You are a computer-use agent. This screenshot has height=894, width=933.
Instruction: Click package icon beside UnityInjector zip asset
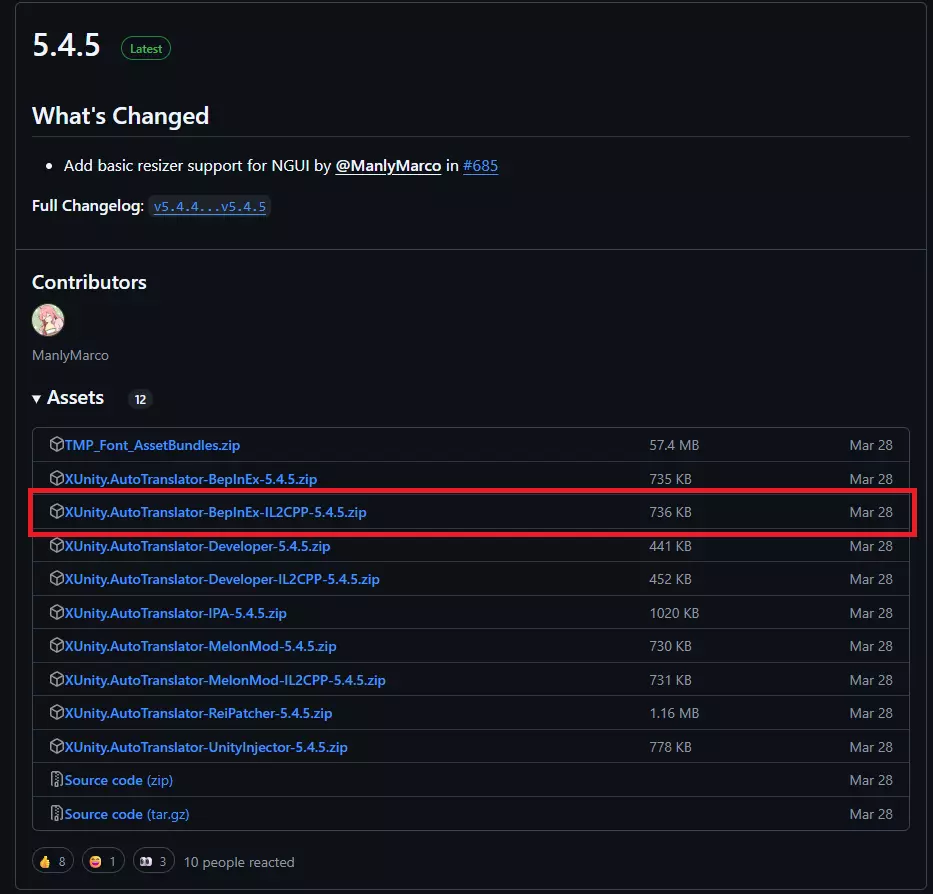click(57, 747)
